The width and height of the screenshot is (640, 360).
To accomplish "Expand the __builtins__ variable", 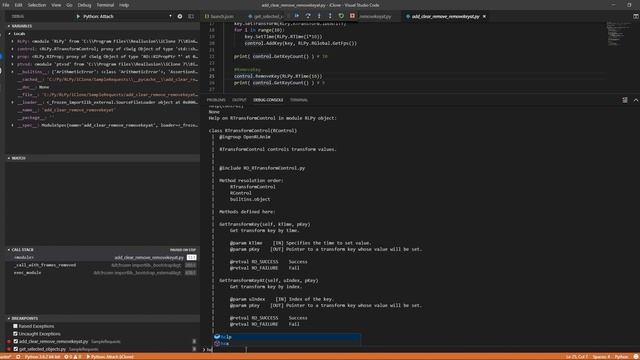I will 13,72.
